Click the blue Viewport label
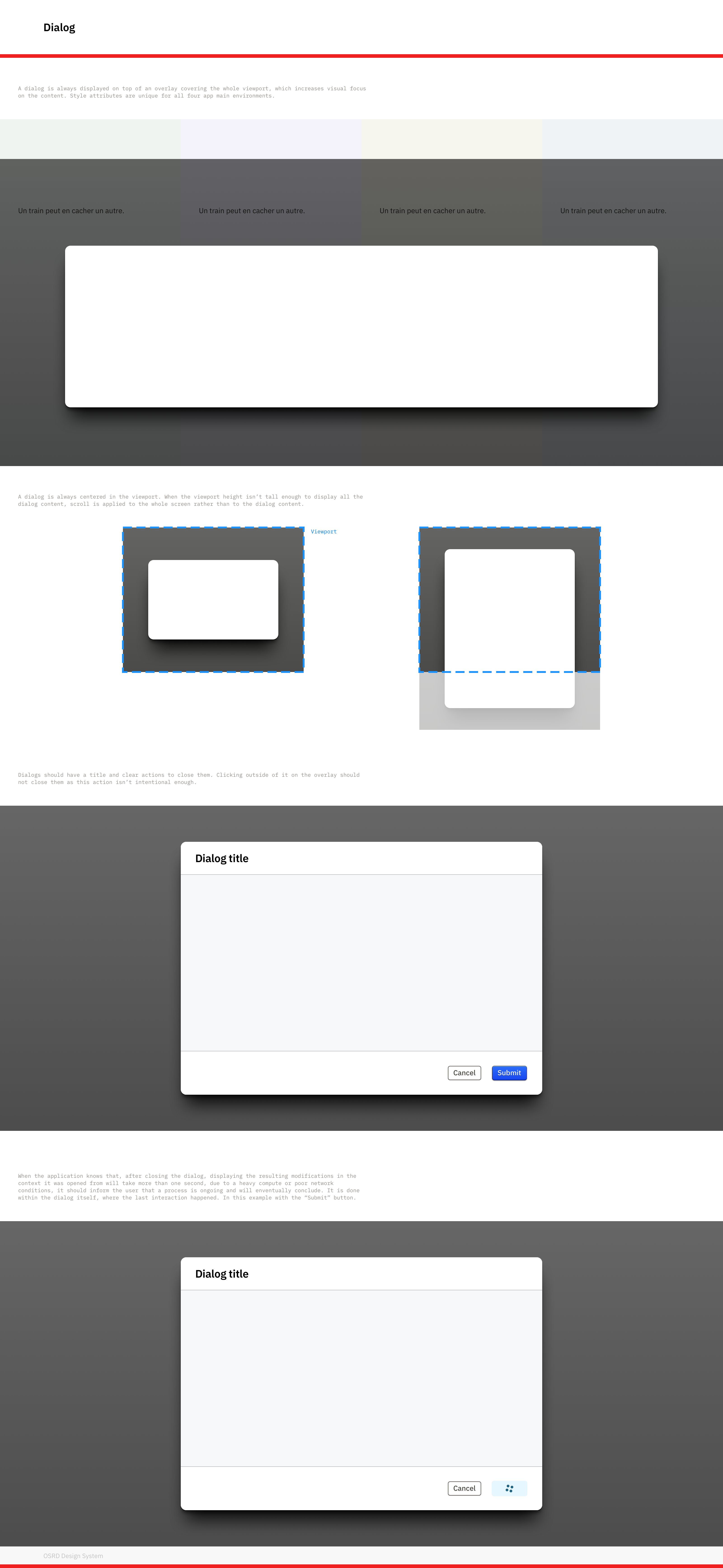723x1568 pixels. (x=324, y=531)
